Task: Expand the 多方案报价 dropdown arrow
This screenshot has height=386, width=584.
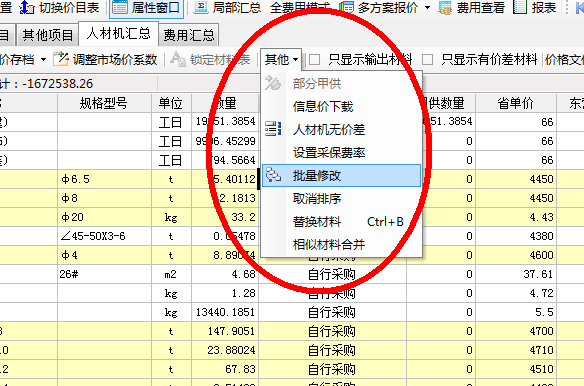Action: (x=427, y=7)
